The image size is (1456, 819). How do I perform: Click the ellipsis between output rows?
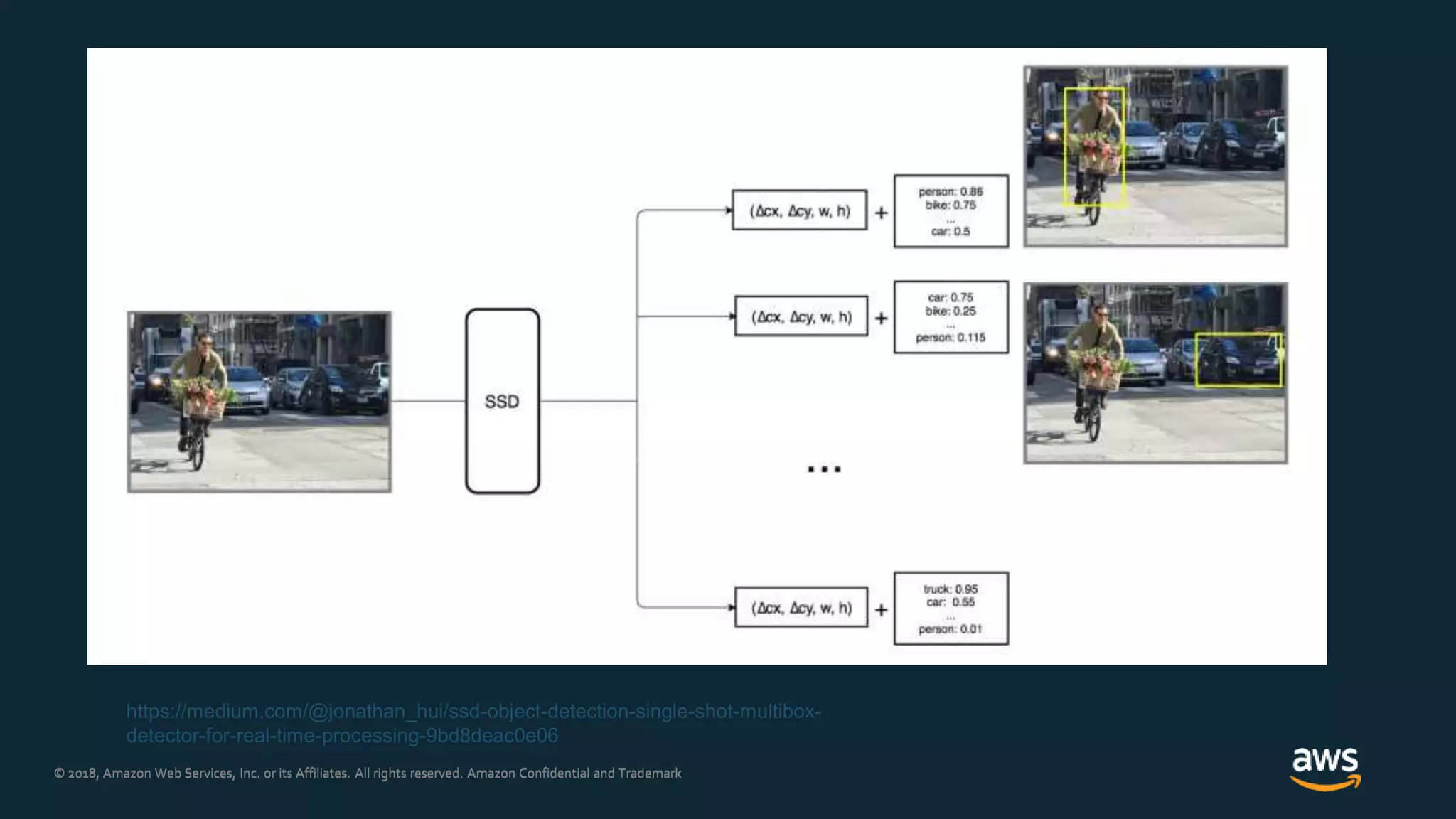click(824, 469)
